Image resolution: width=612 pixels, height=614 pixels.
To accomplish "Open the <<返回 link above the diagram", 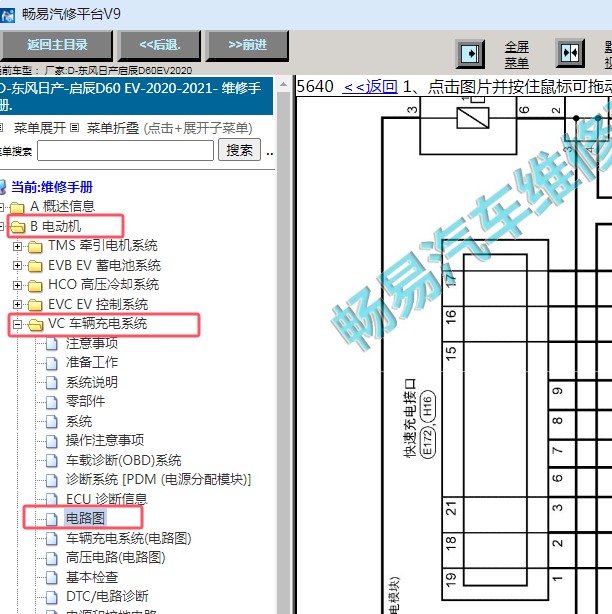I will [370, 86].
